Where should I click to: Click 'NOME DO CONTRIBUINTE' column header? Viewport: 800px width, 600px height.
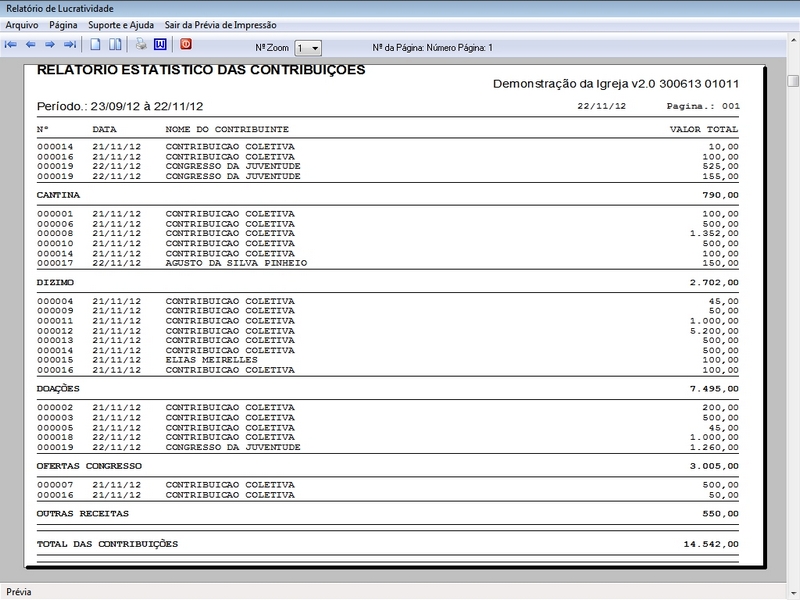click(x=227, y=129)
